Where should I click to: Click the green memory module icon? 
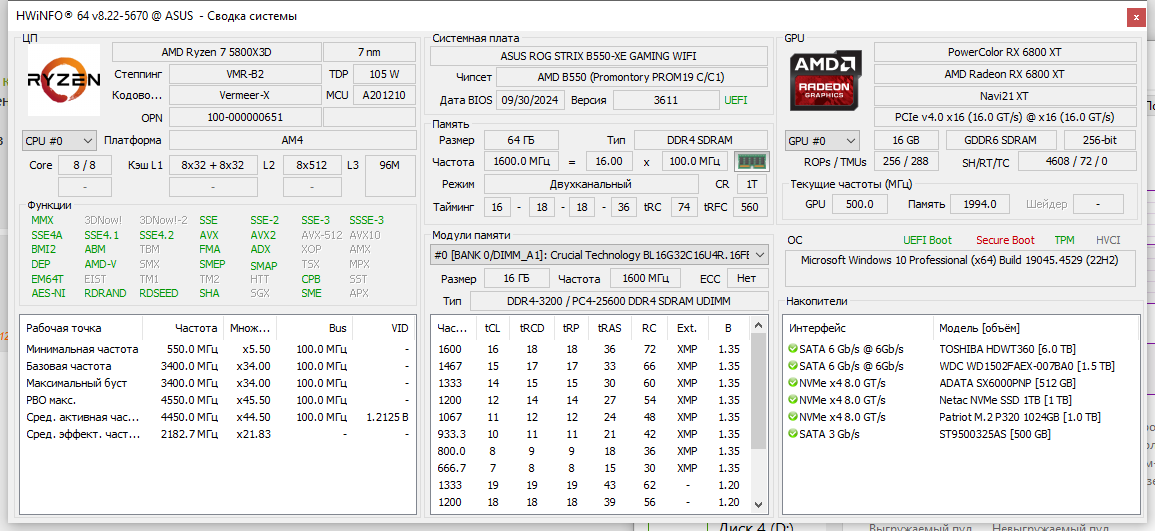pos(752,161)
